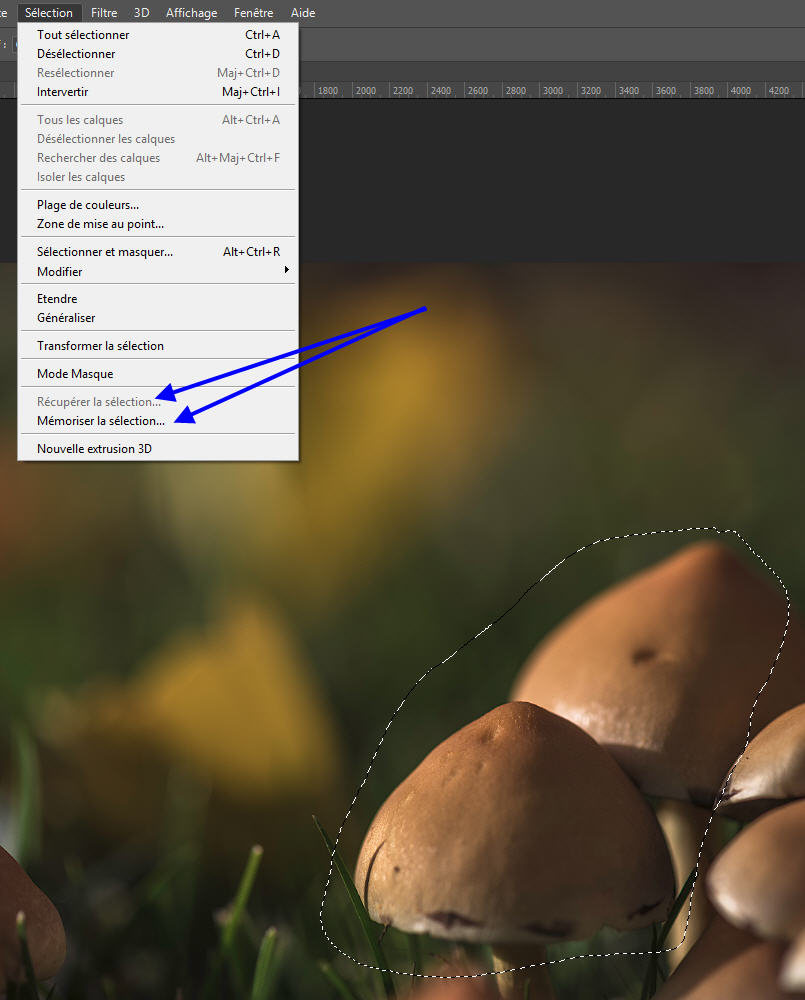
Task: Choose Tout sélectionner from the menu
Action: (83, 35)
